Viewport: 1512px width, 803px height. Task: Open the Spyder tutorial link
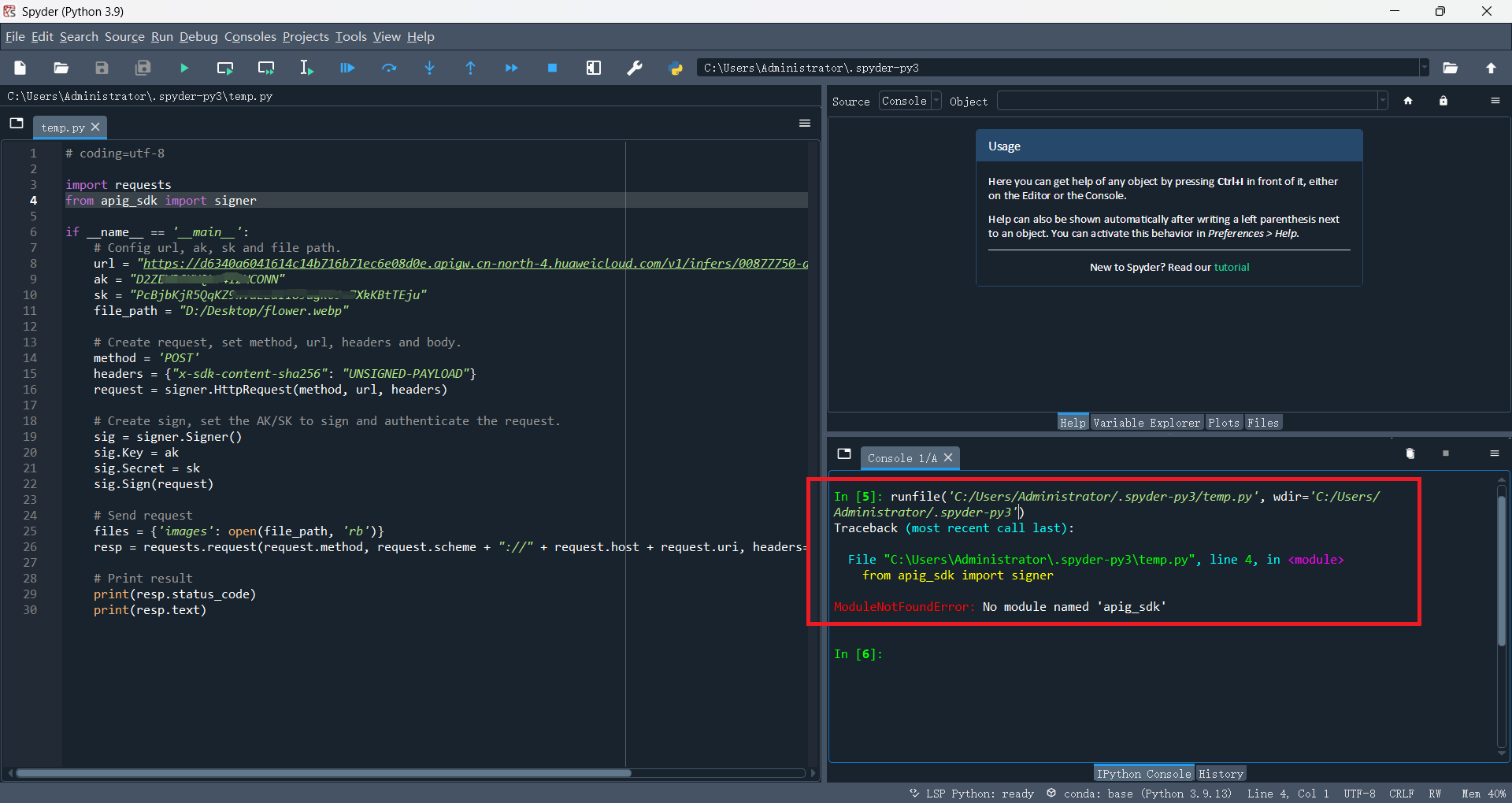(x=1231, y=268)
